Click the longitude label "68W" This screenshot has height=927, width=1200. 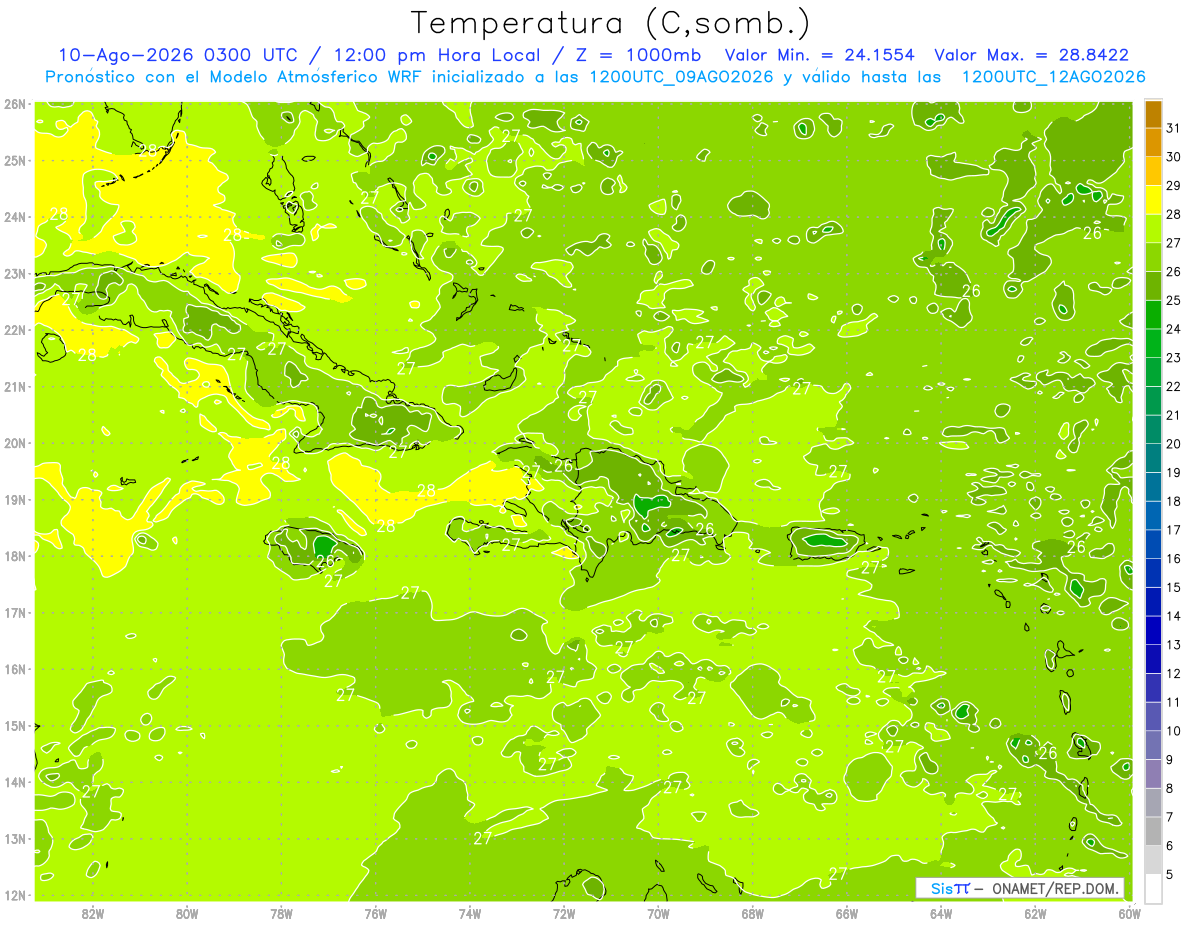[752, 913]
